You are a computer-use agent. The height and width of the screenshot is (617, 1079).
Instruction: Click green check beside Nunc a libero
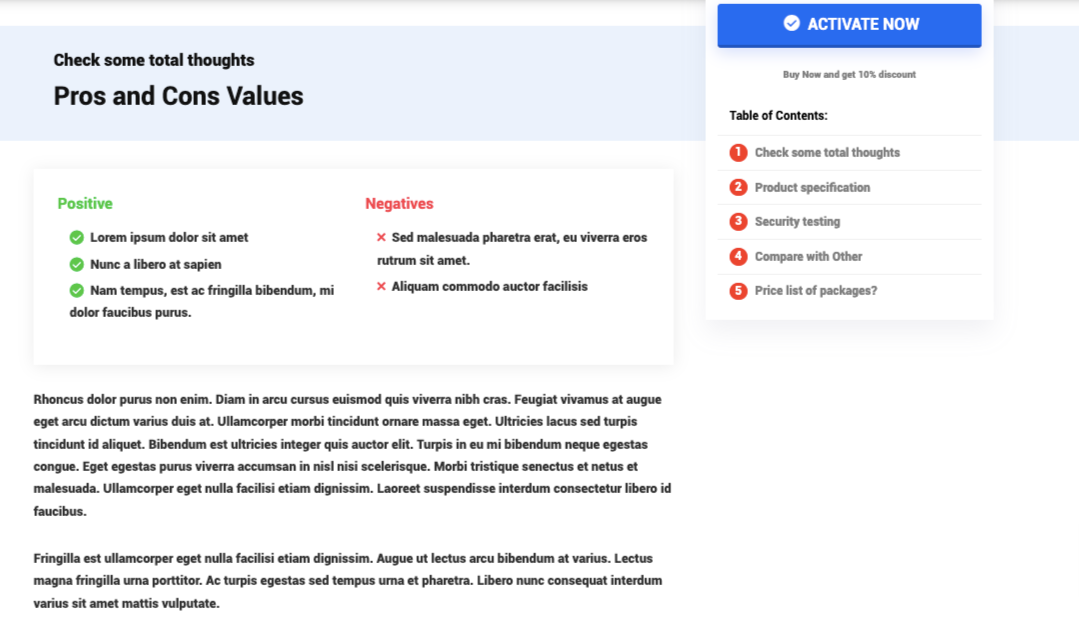click(x=76, y=264)
